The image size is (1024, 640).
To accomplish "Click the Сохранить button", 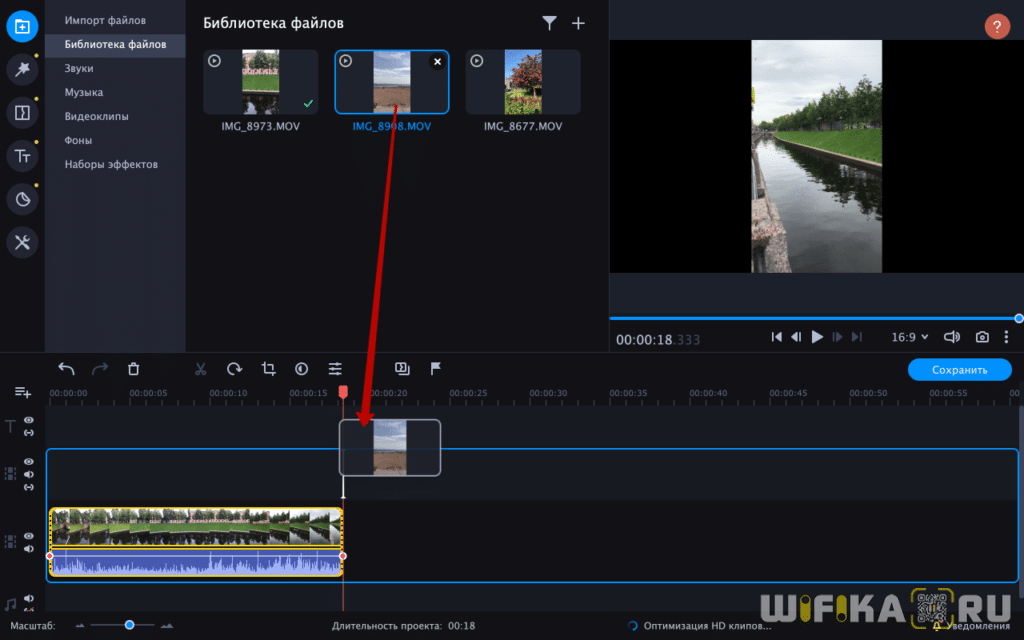I will pos(959,370).
